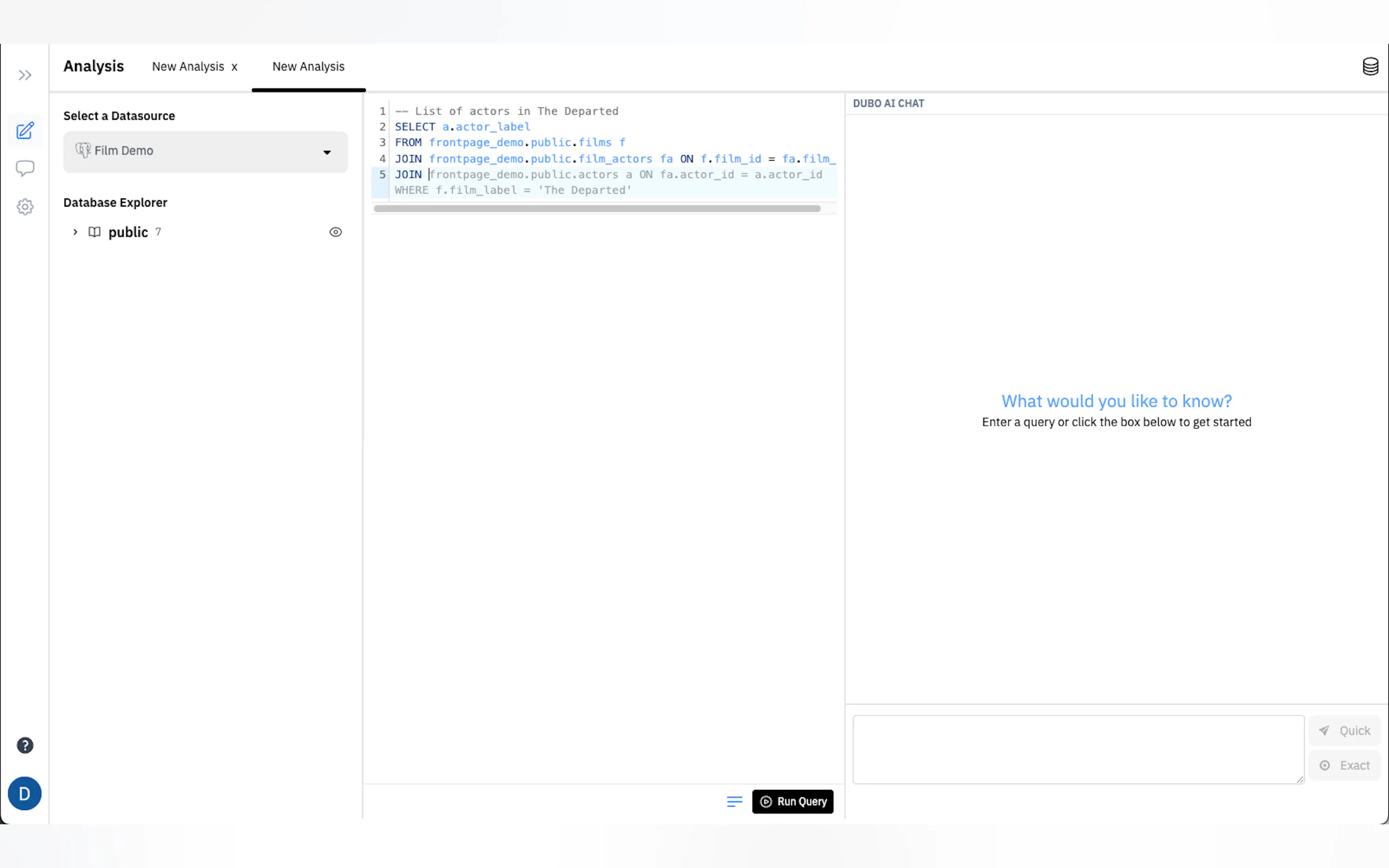Switch to the first New Analysis tab

[x=188, y=67]
